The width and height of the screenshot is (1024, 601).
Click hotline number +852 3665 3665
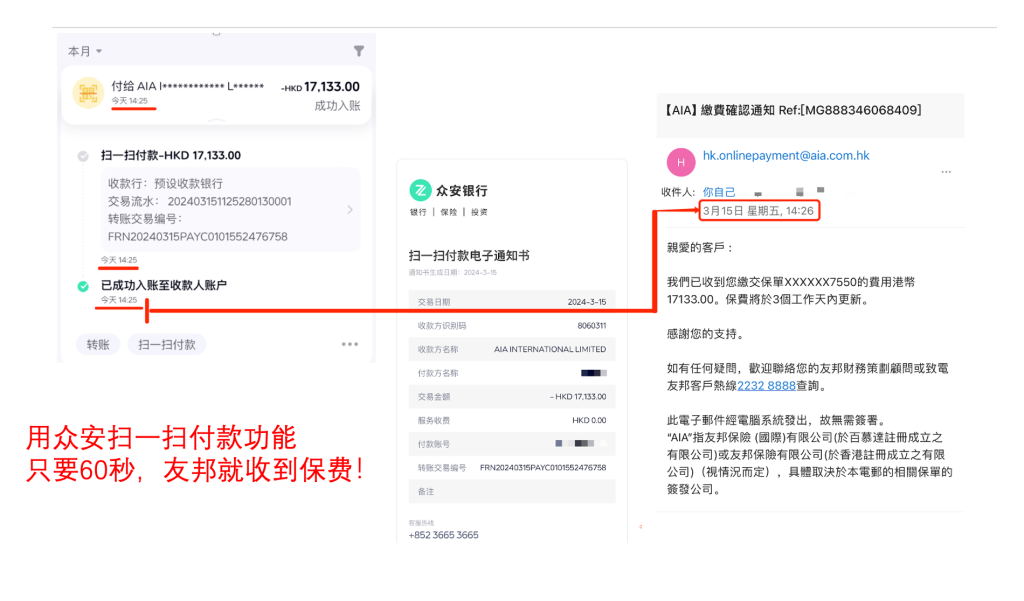pos(443,534)
